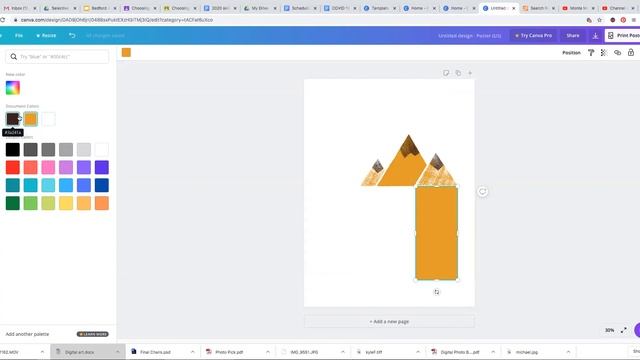Expand options for IMG_9591.JPG download

point(343,352)
